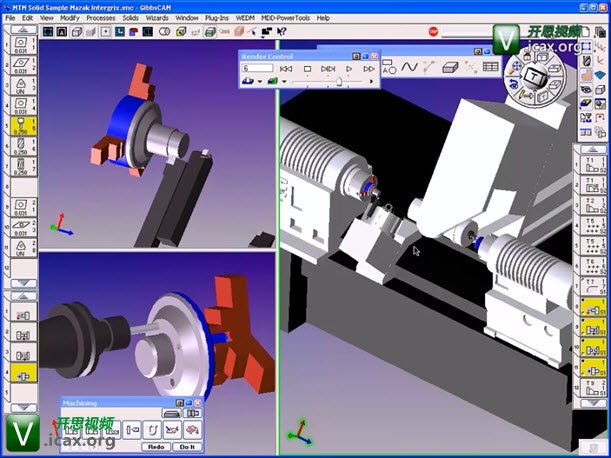Image resolution: width=611 pixels, height=458 pixels.
Task: Open the Modify menu
Action: coord(70,18)
